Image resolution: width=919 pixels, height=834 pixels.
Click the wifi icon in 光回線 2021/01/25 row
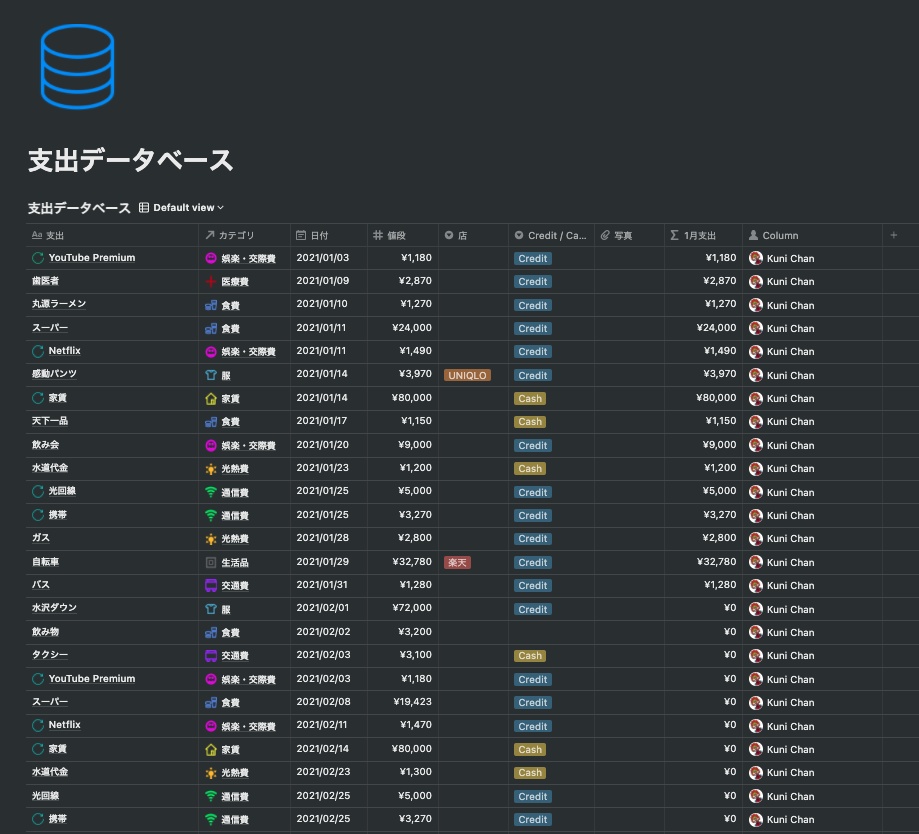pyautogui.click(x=211, y=492)
